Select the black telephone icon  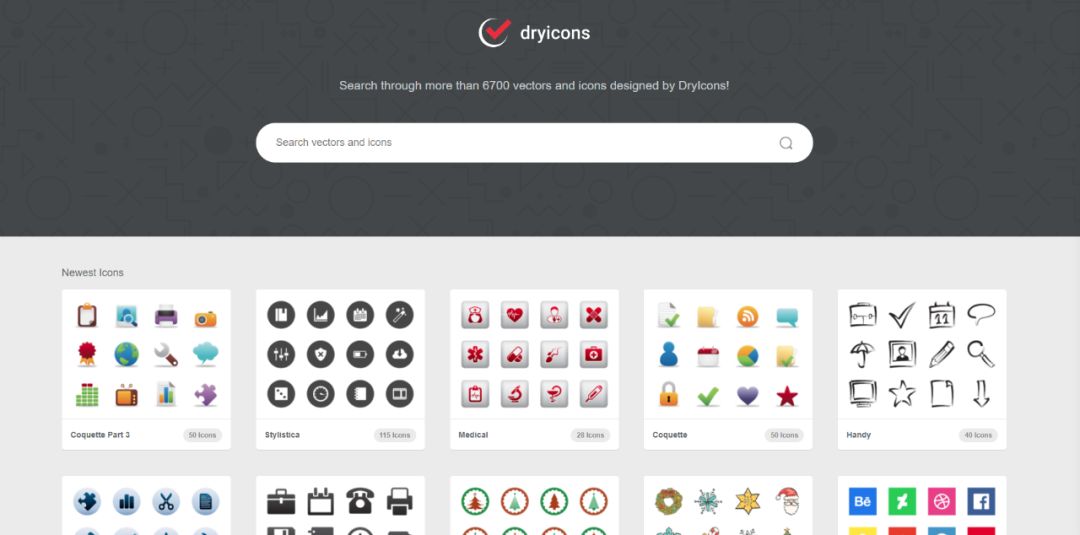point(360,501)
